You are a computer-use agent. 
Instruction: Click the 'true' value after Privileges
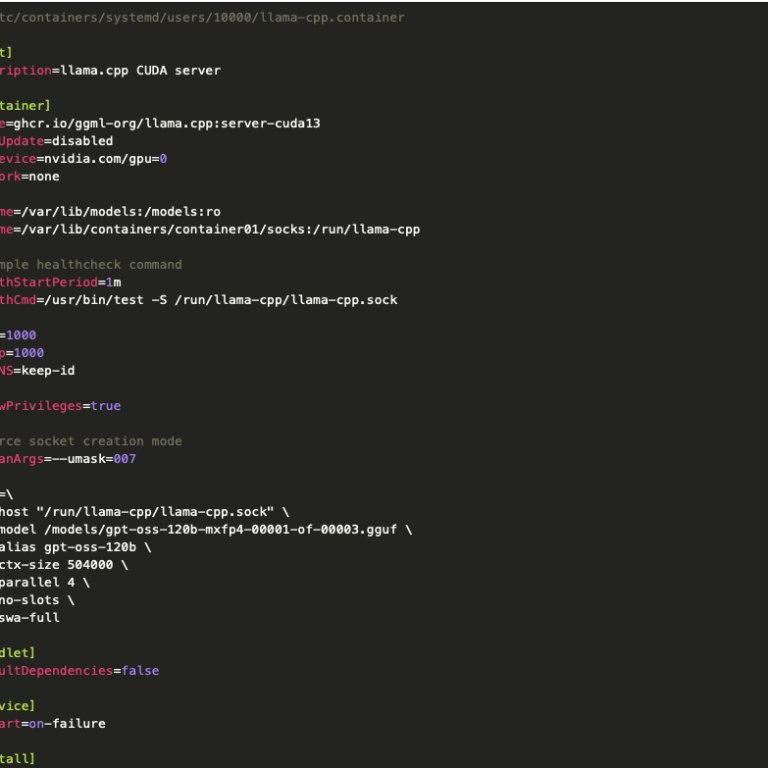tap(105, 406)
